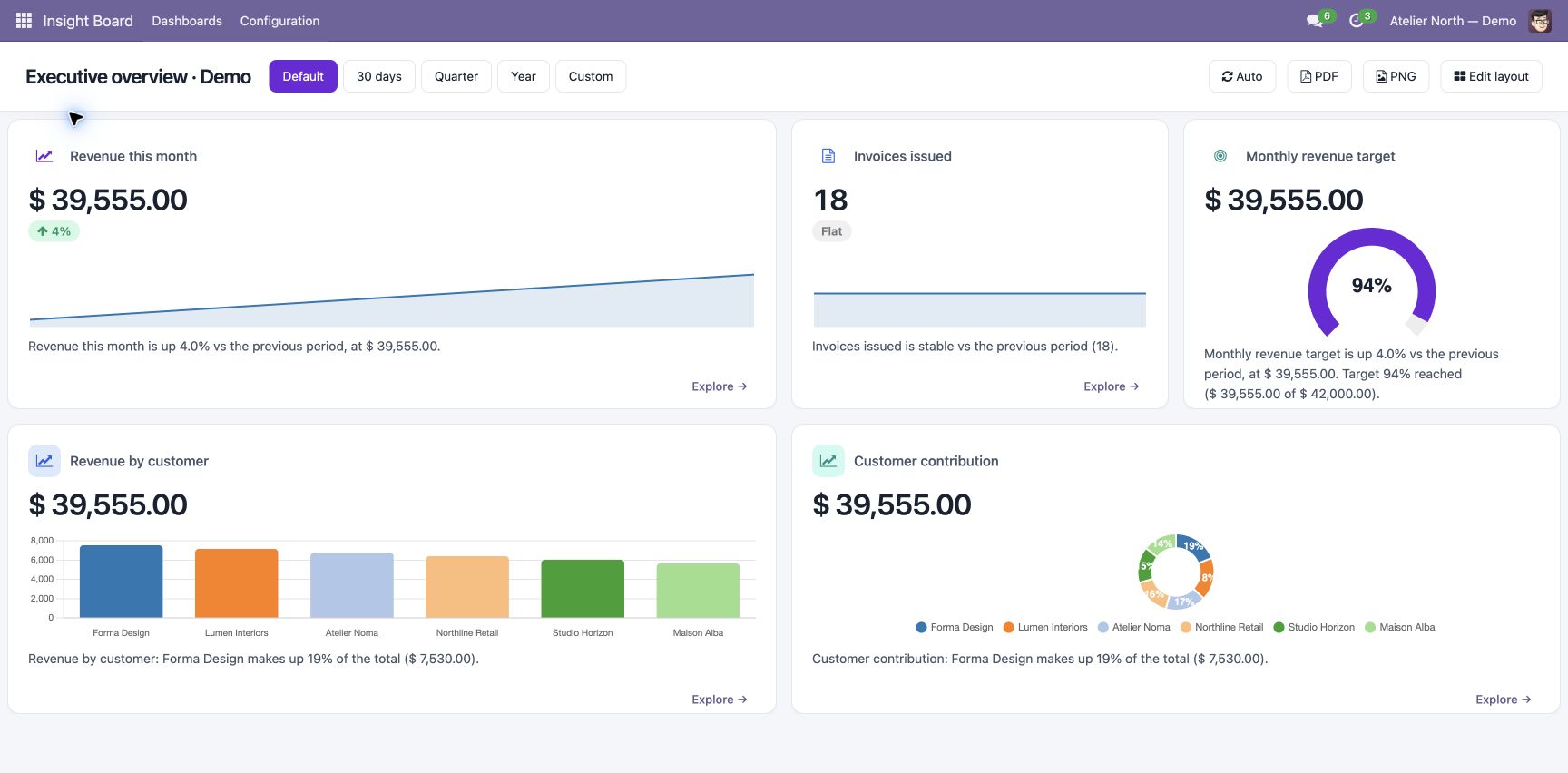
Task: Click the 94% gauge chart
Action: pyautogui.click(x=1372, y=283)
